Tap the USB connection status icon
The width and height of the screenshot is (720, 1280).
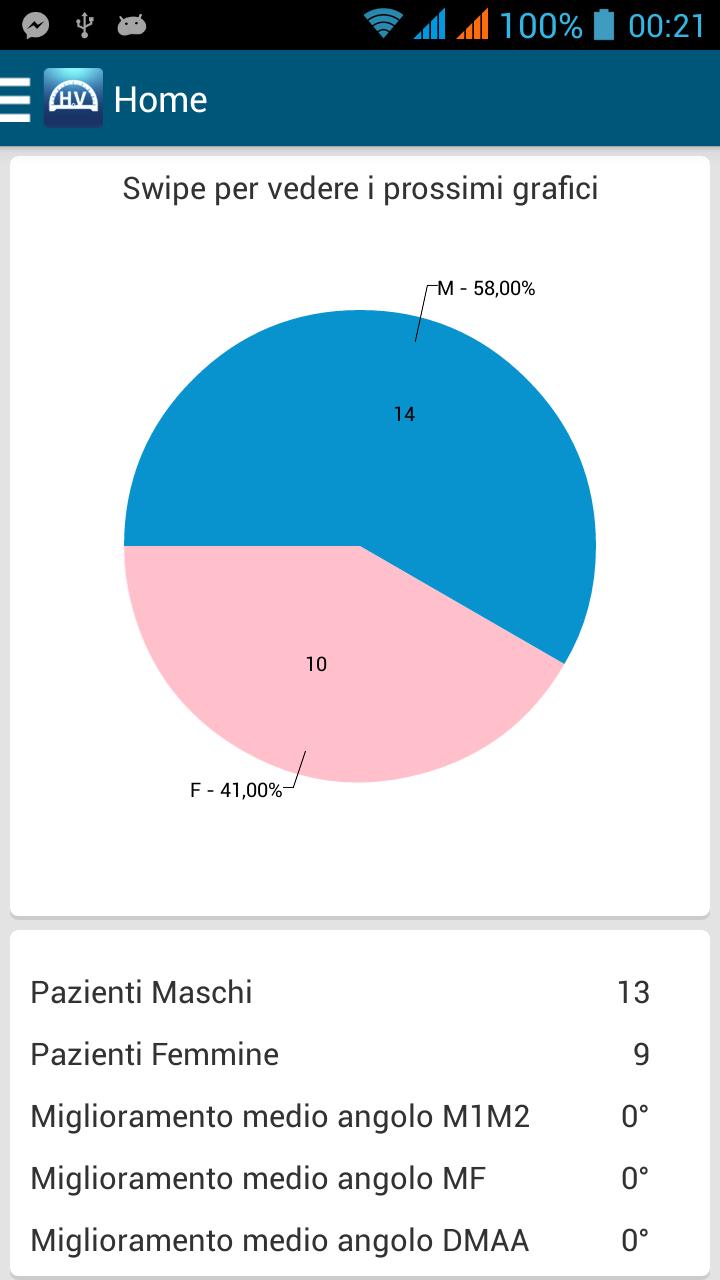pyautogui.click(x=84, y=25)
